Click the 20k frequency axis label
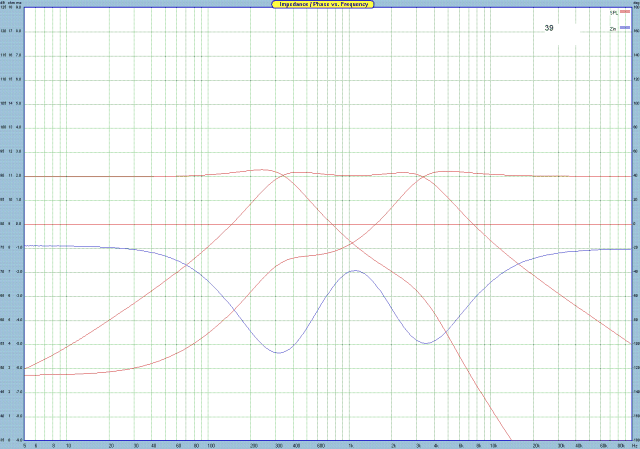Viewport: 640px width, 449px height. point(536,446)
